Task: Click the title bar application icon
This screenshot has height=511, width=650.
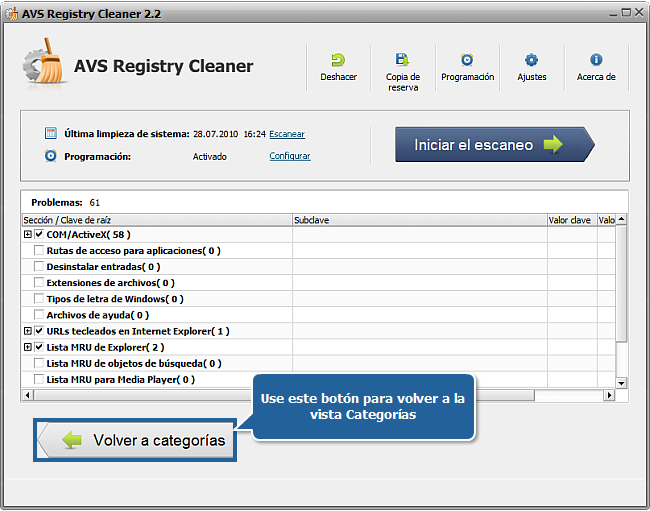Action: pyautogui.click(x=12, y=14)
